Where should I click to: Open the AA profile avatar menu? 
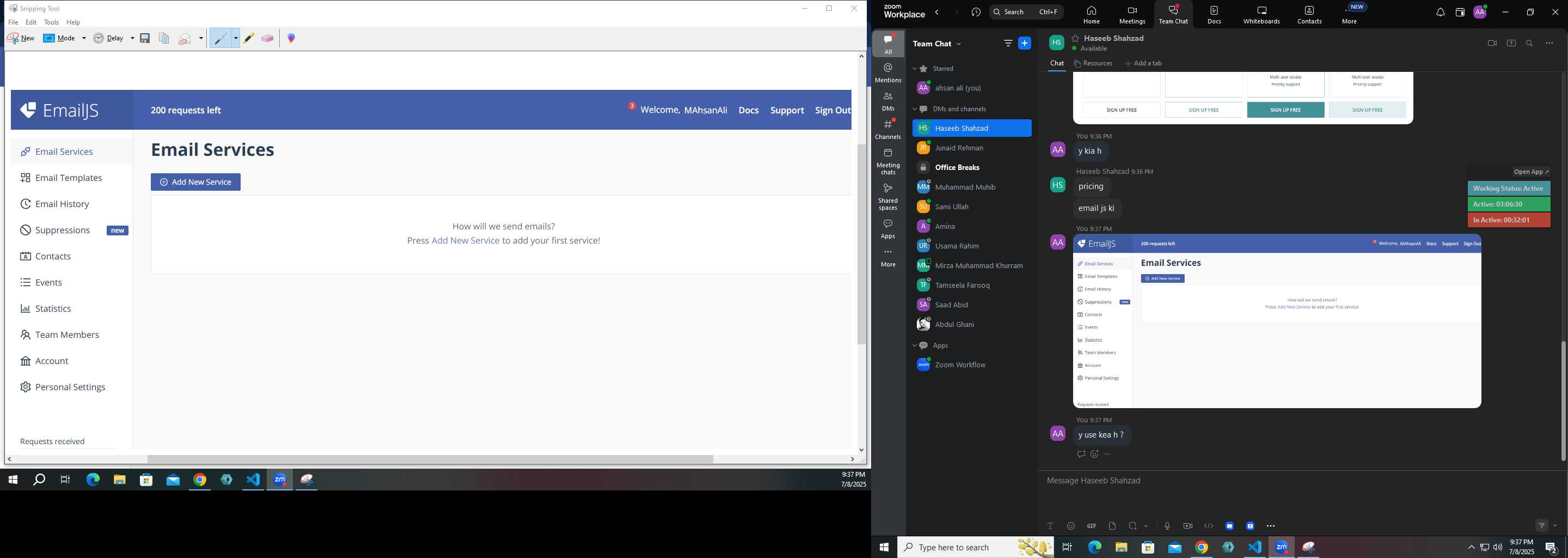(1480, 12)
